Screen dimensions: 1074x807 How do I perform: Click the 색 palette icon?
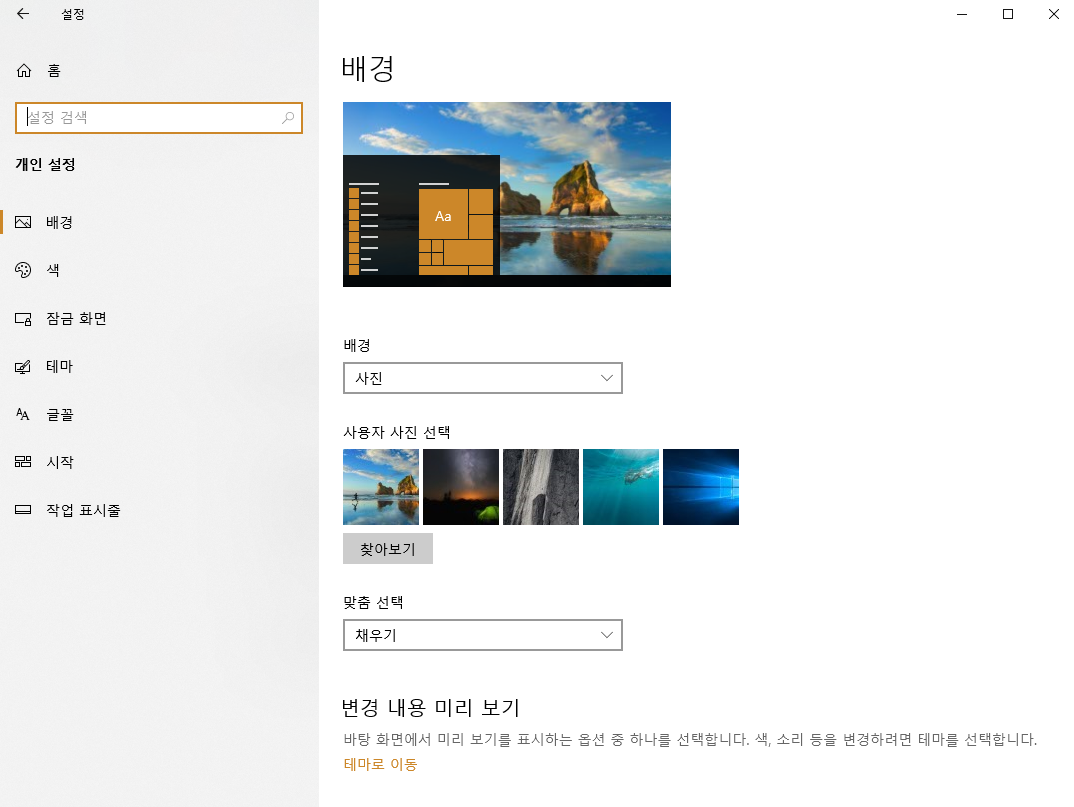pos(23,270)
